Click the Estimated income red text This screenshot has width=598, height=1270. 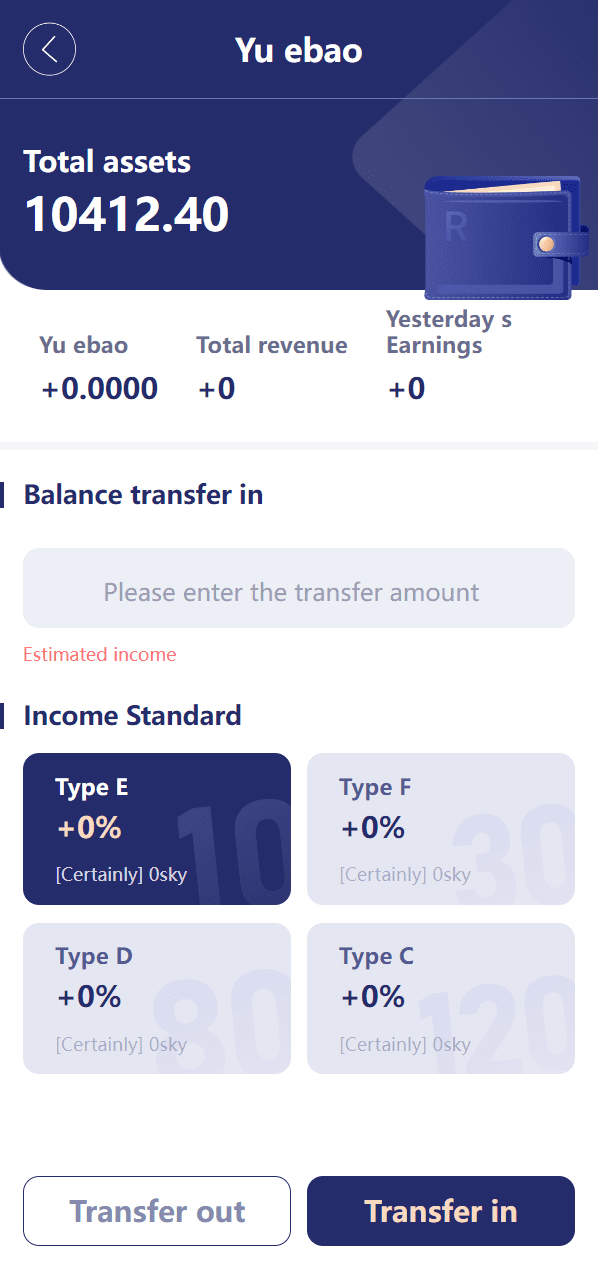click(100, 655)
